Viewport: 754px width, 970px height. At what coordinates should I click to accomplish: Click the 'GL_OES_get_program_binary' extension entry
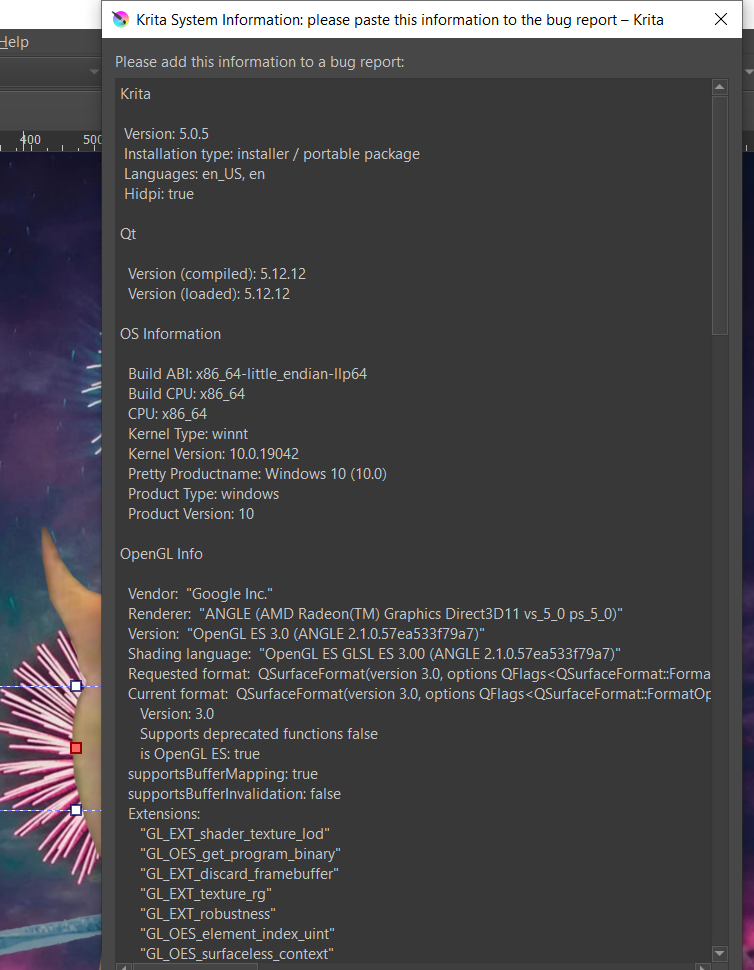tap(240, 854)
